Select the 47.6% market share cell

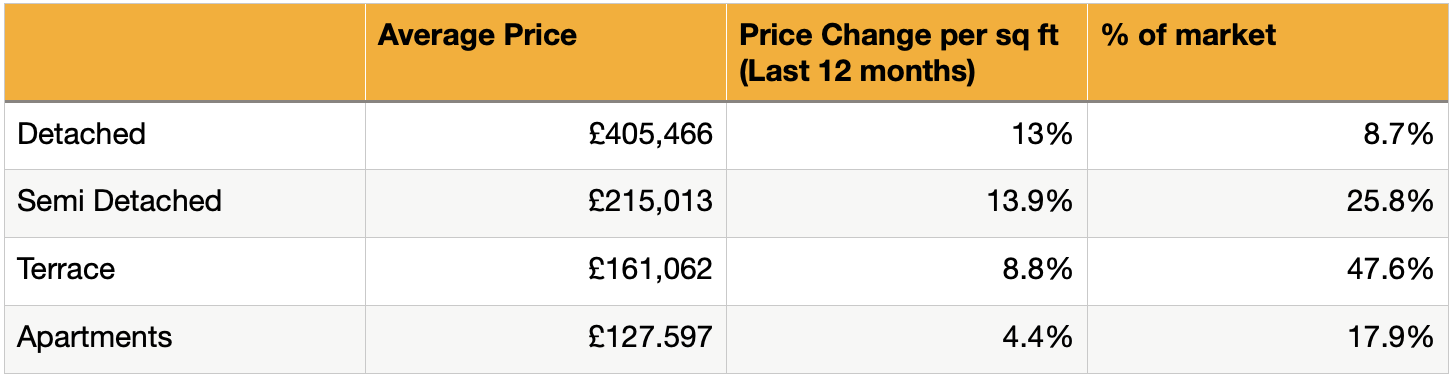[1268, 271]
